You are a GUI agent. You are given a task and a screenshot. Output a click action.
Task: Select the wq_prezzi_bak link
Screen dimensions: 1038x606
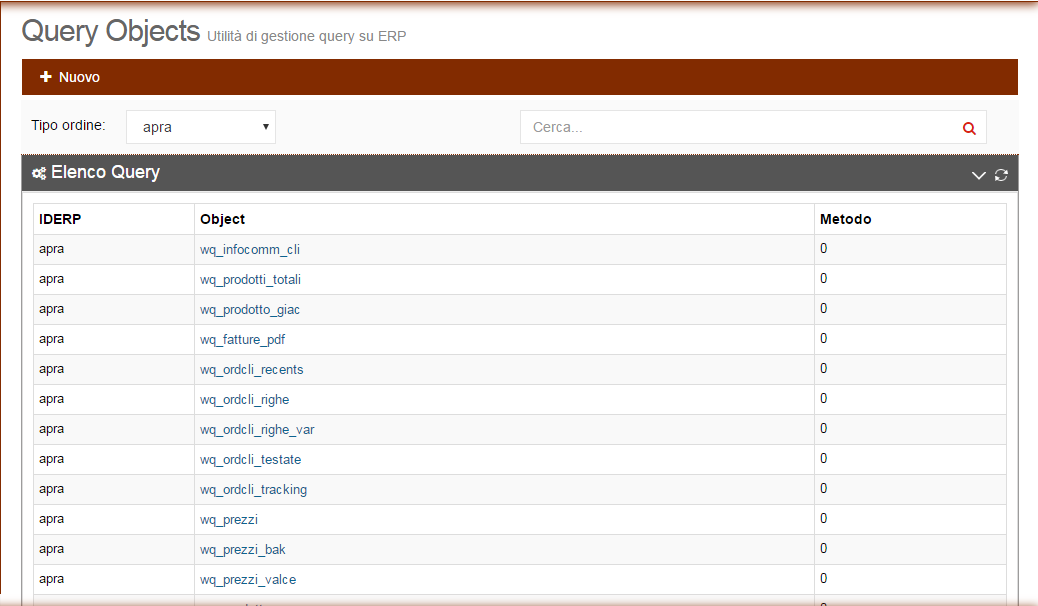(242, 549)
